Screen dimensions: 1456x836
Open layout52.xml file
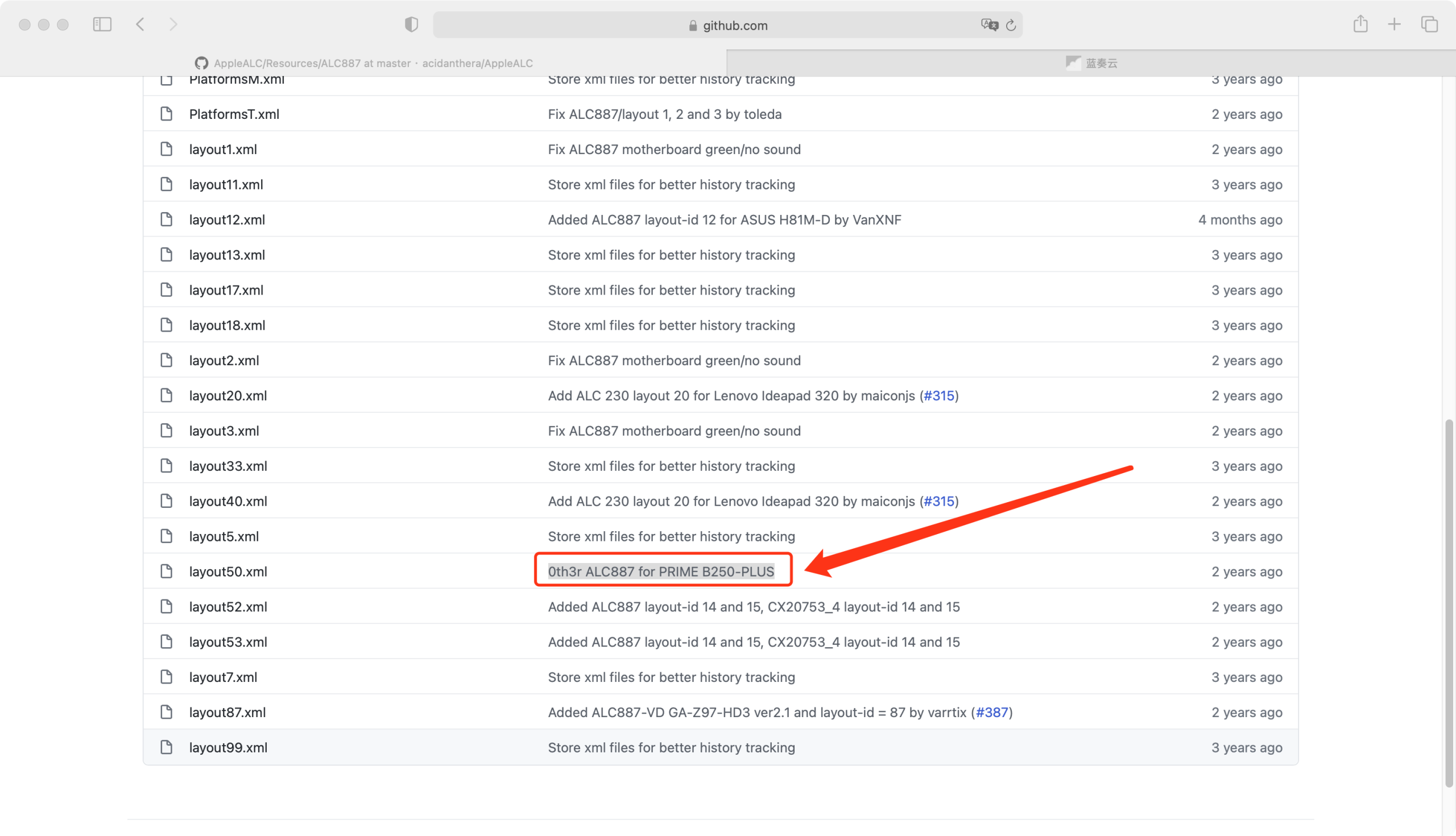click(229, 607)
